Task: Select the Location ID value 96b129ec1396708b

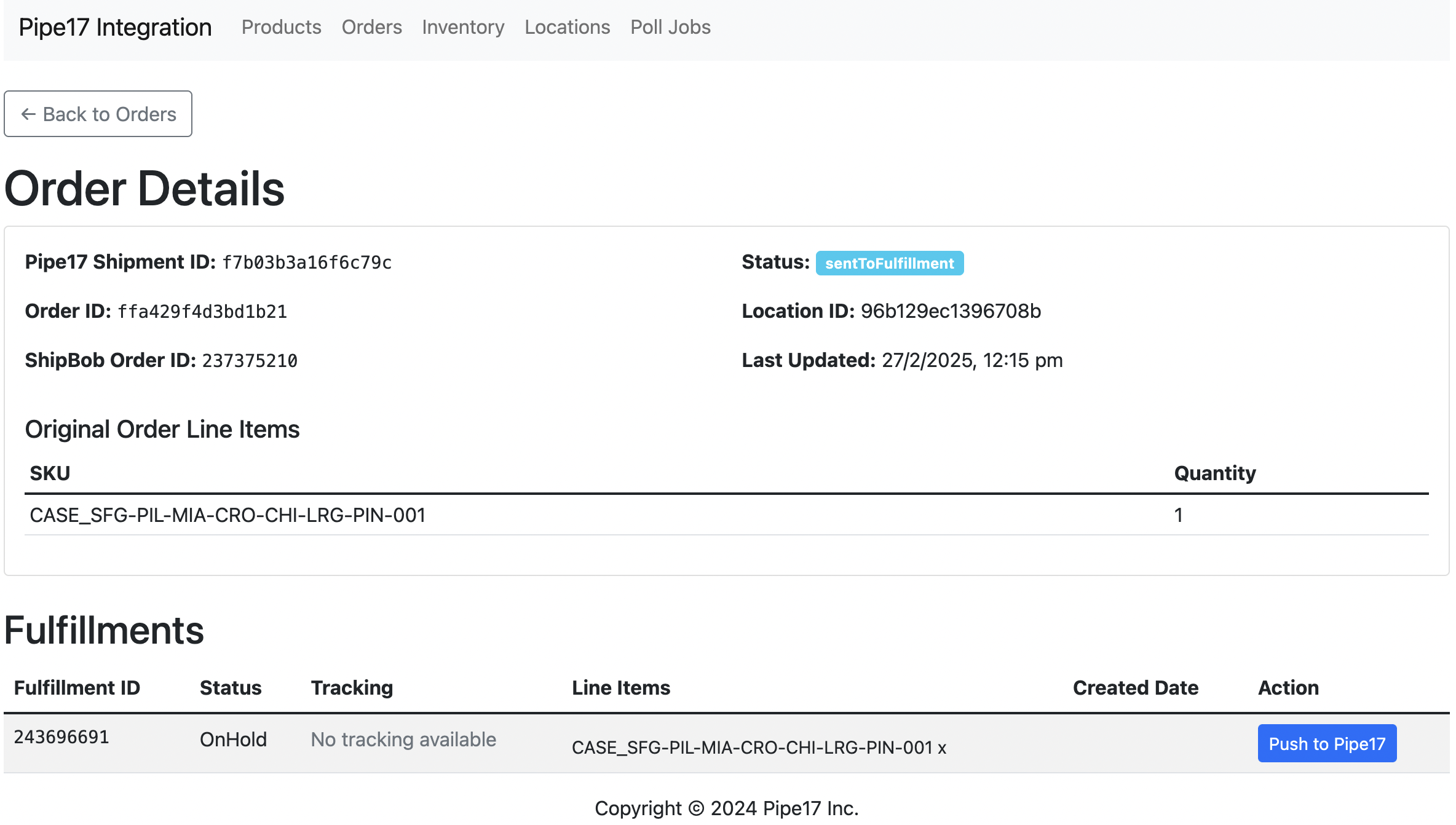Action: [x=951, y=311]
